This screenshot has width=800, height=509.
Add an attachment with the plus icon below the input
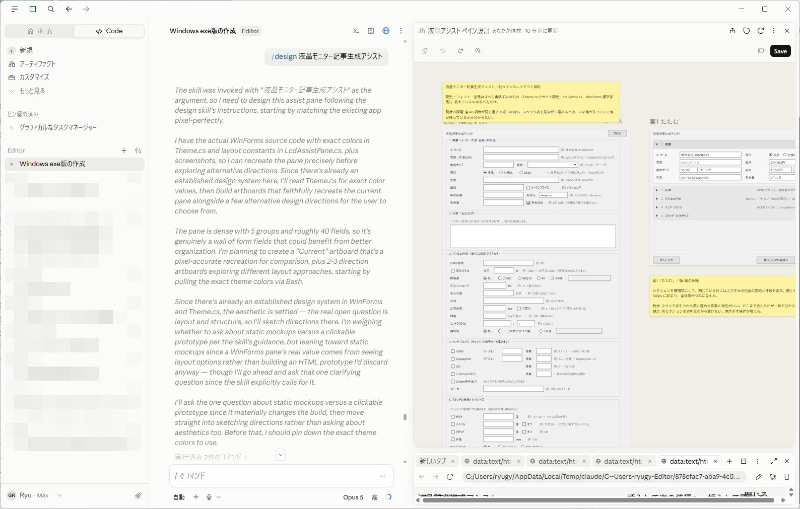click(195, 497)
